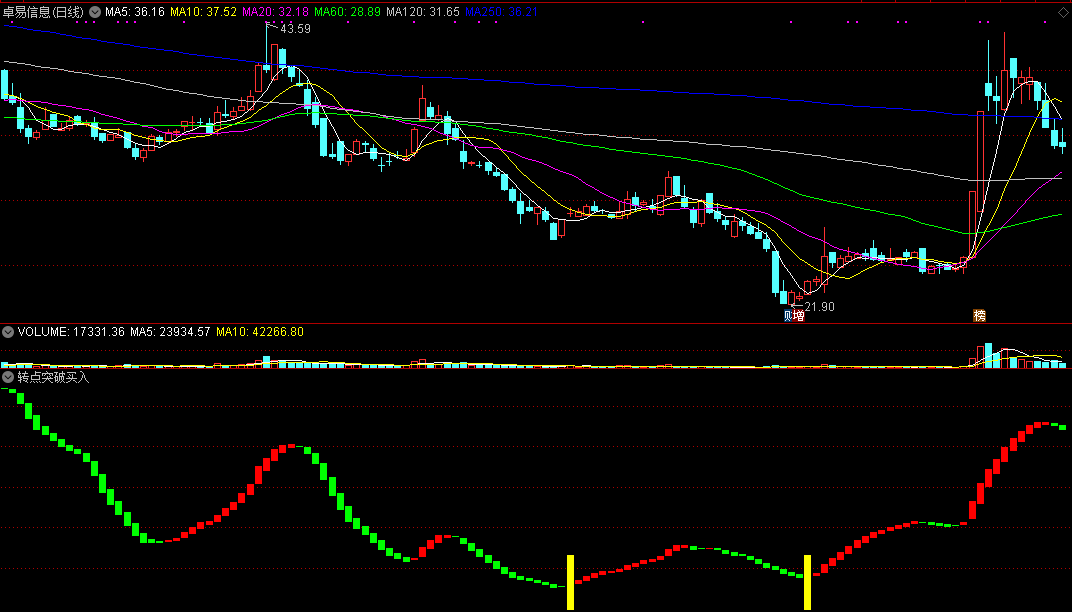The image size is (1072, 612).
Task: Open the dropdown beside 卓易信息(日线) title
Action: coord(95,12)
